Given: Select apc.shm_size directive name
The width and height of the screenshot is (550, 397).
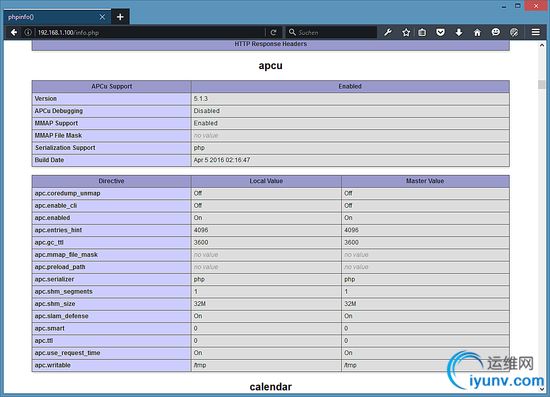Looking at the screenshot, I should (55, 304).
